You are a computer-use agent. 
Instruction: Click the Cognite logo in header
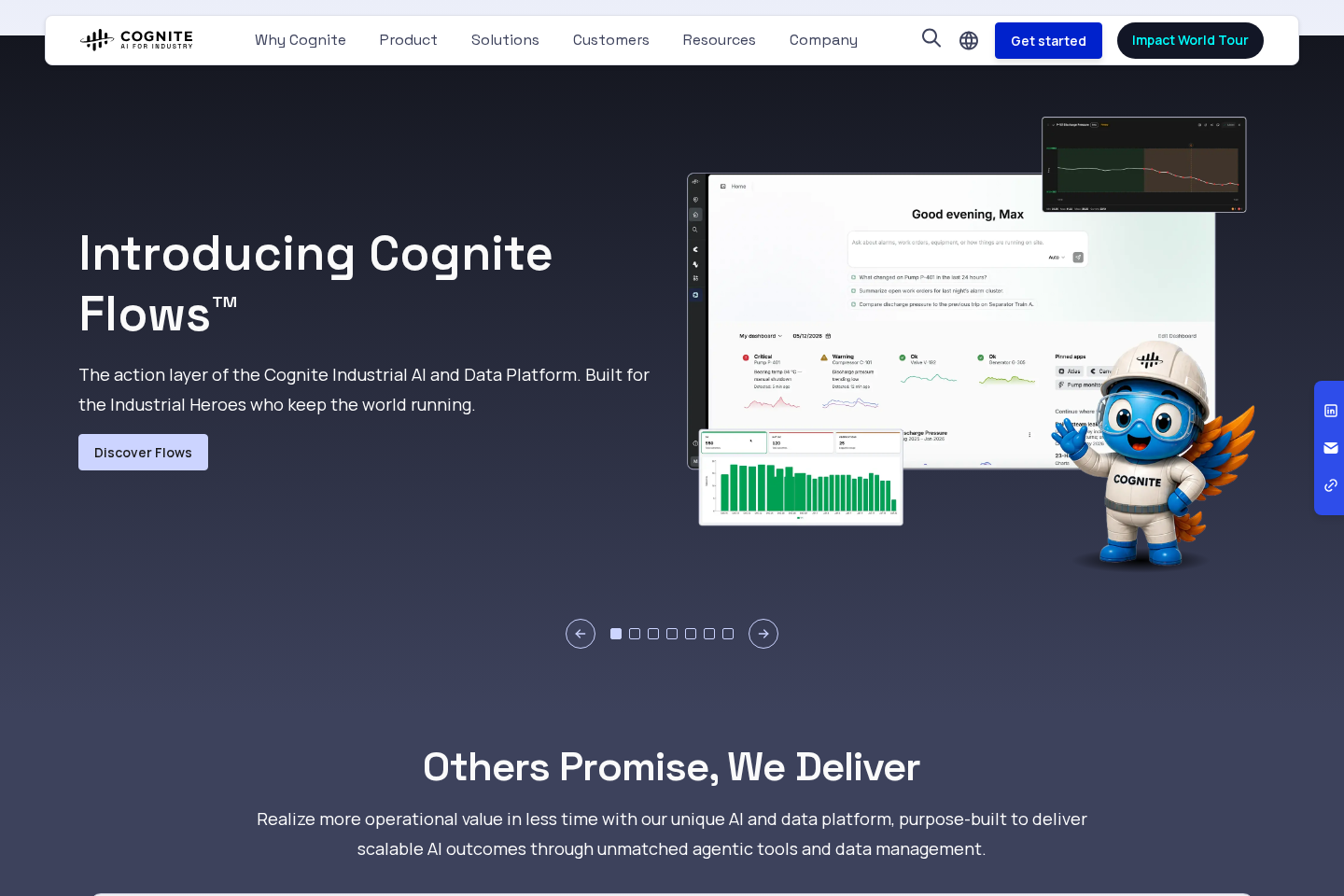coord(136,39)
